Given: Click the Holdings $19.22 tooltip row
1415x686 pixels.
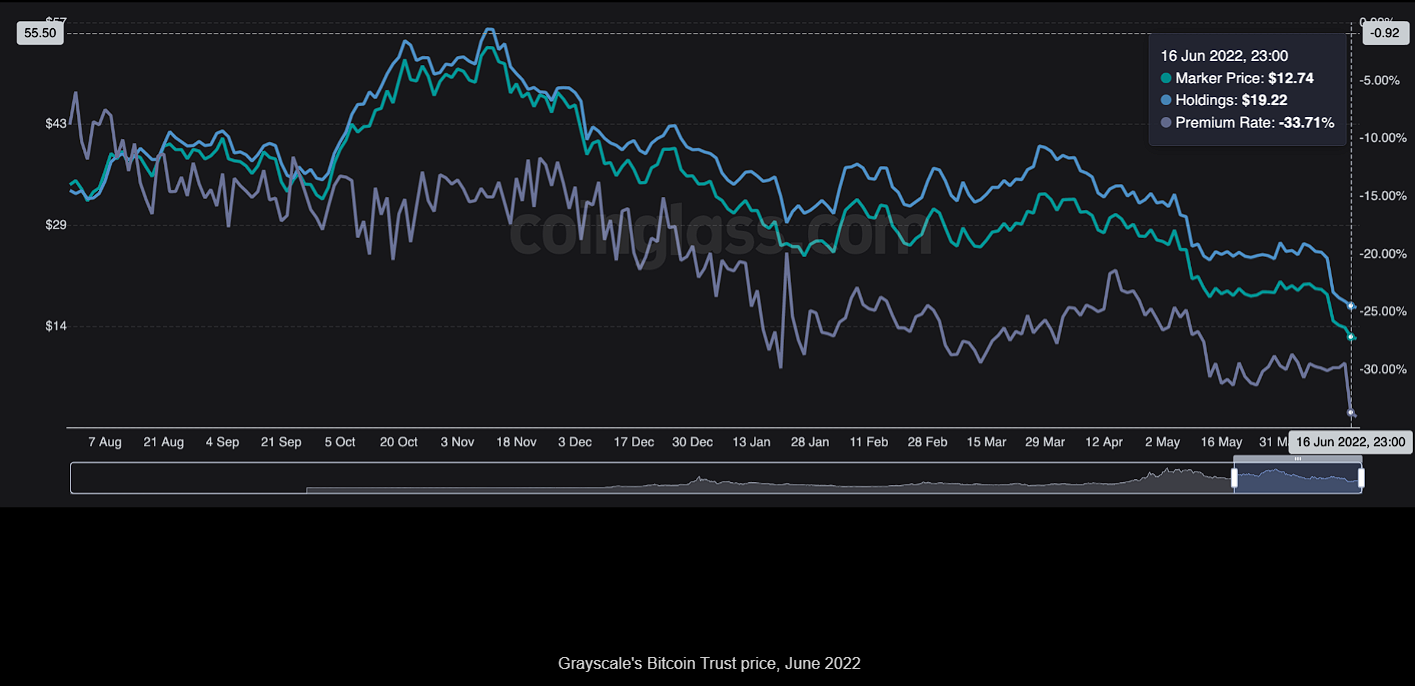Looking at the screenshot, I should (x=1224, y=100).
